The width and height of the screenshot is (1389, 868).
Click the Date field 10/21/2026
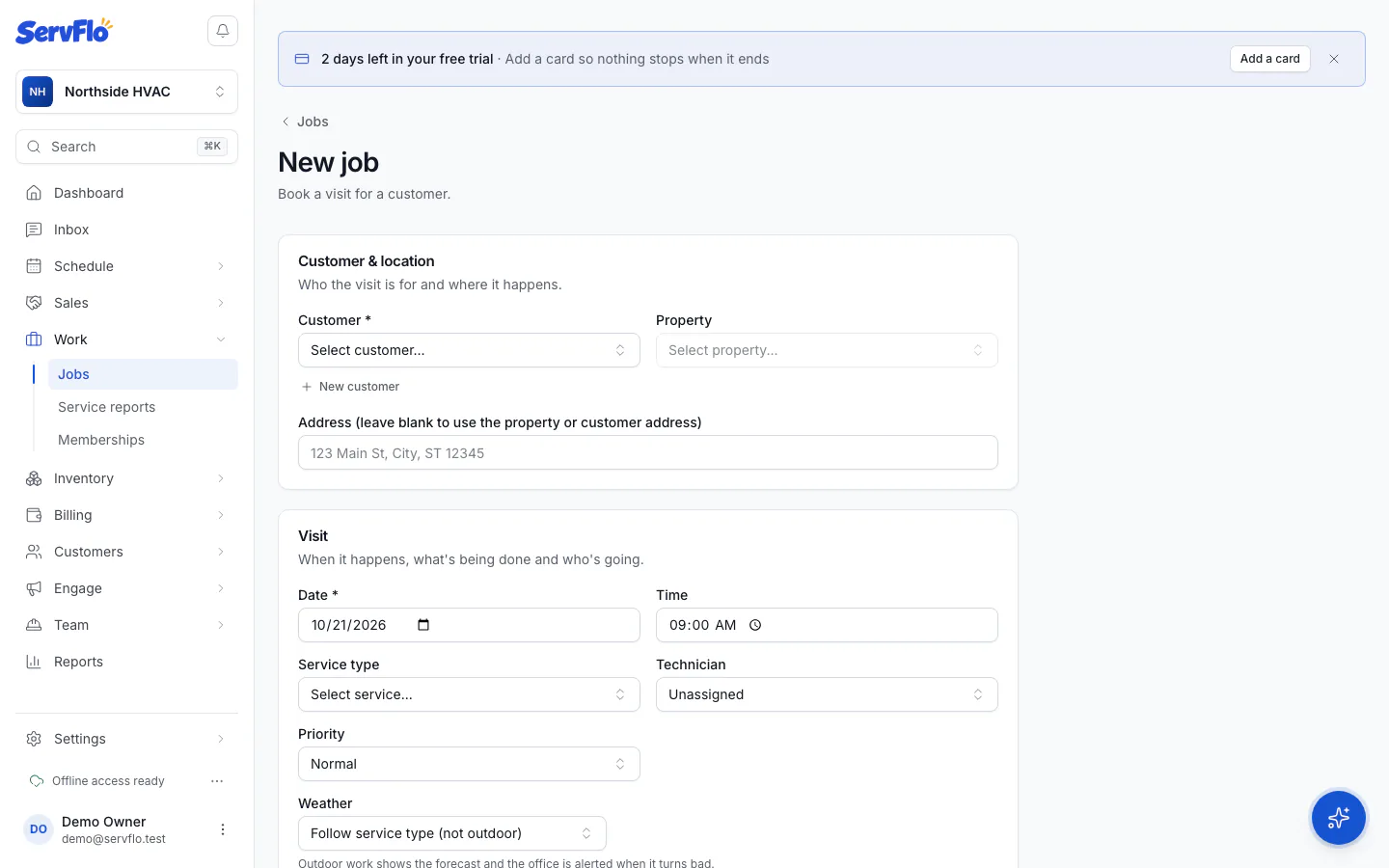[469, 625]
